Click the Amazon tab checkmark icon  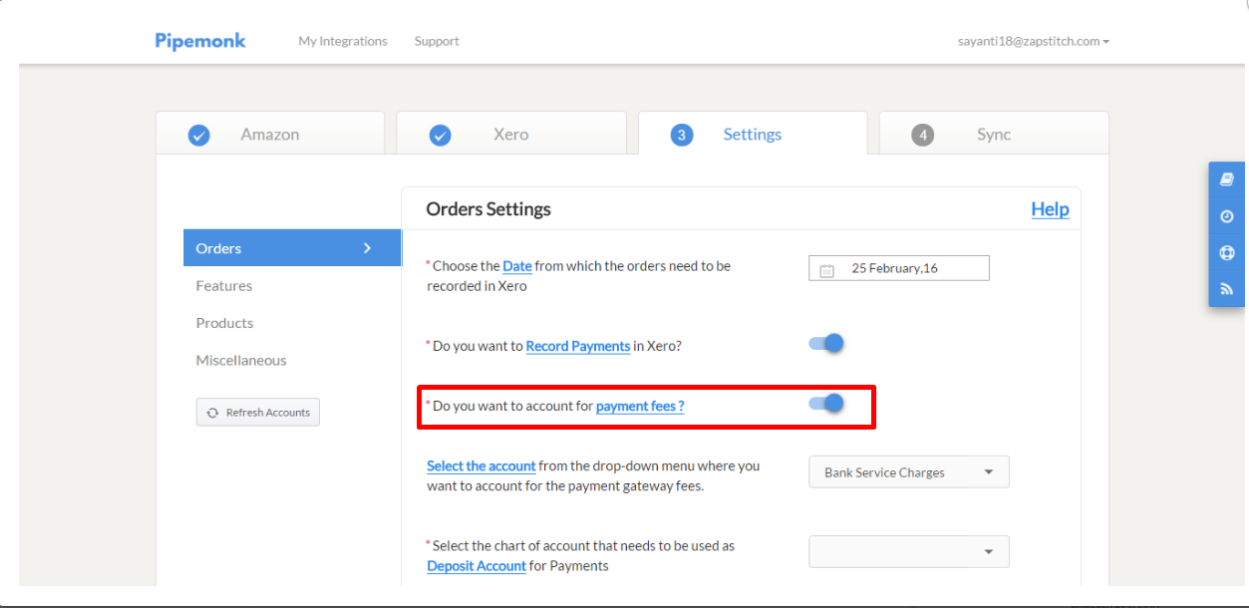pos(199,135)
